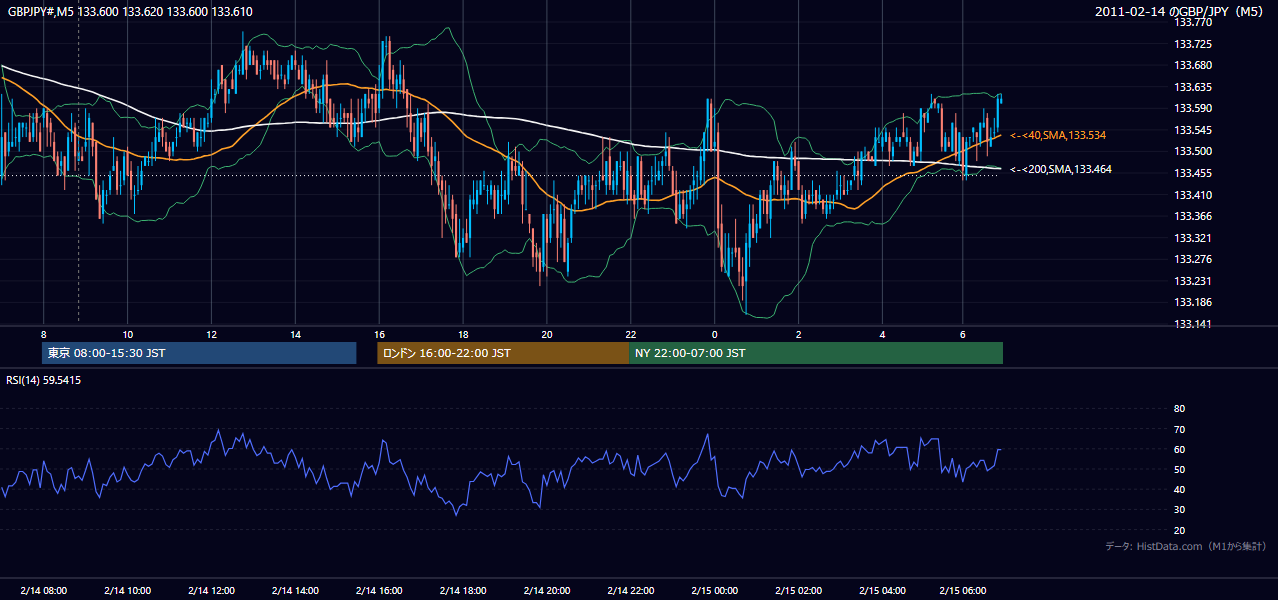Click hour tick 12 under price chart
The width and height of the screenshot is (1278, 600).
coord(211,333)
